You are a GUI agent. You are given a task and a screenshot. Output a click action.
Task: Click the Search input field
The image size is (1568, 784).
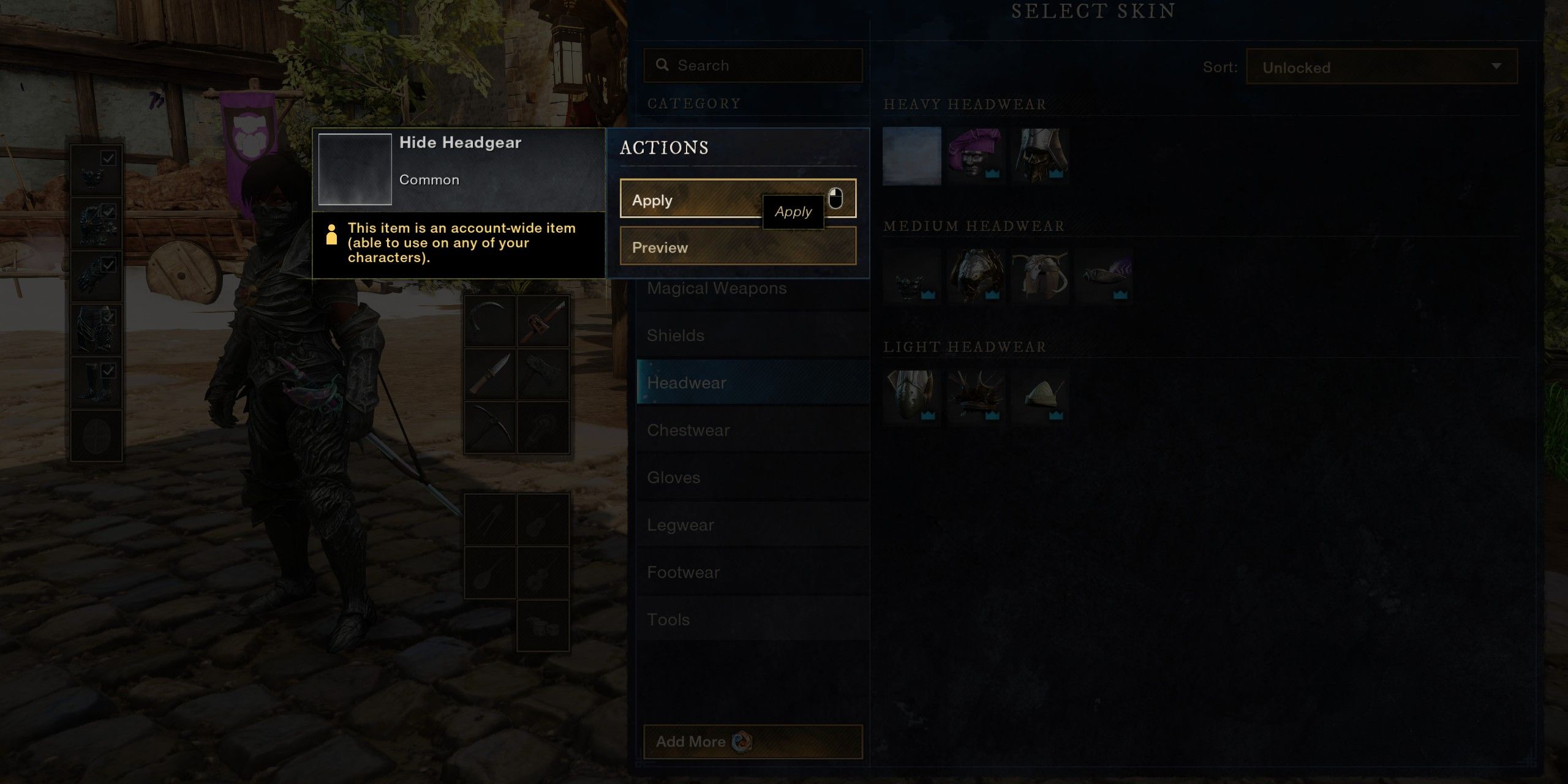click(x=753, y=64)
